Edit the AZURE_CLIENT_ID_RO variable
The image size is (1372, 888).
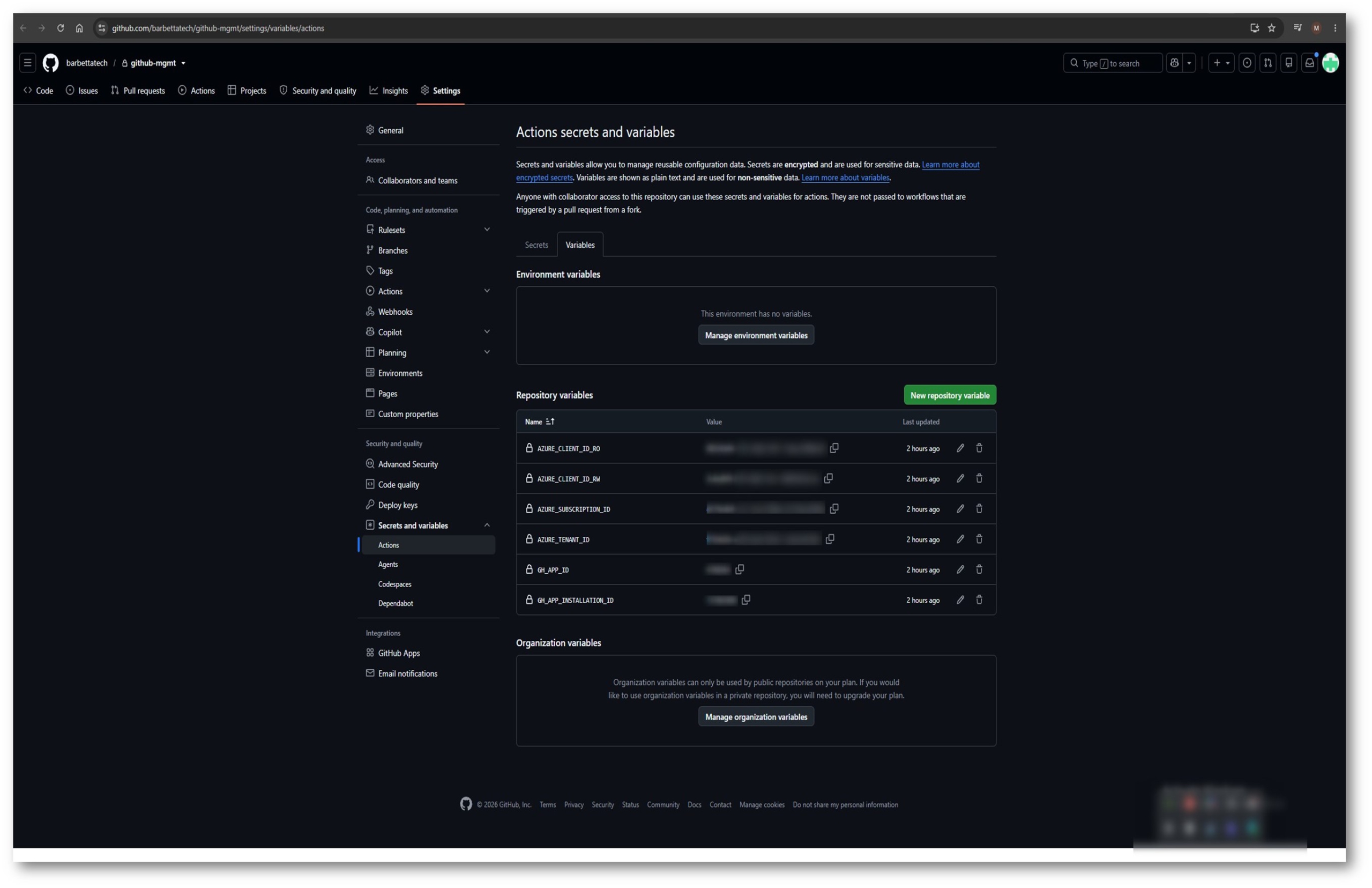click(960, 448)
